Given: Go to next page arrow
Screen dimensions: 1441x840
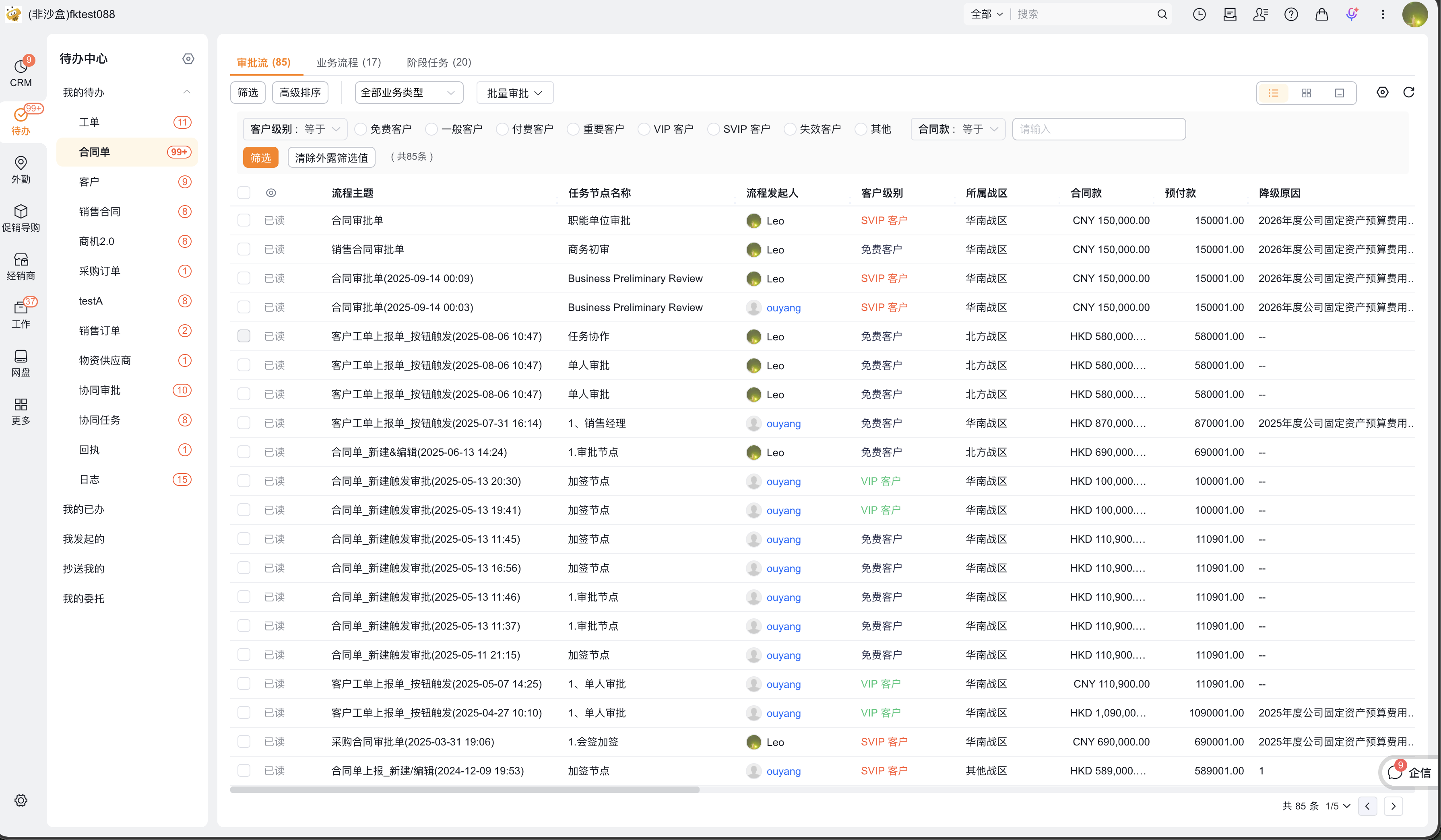Looking at the screenshot, I should (x=1394, y=806).
